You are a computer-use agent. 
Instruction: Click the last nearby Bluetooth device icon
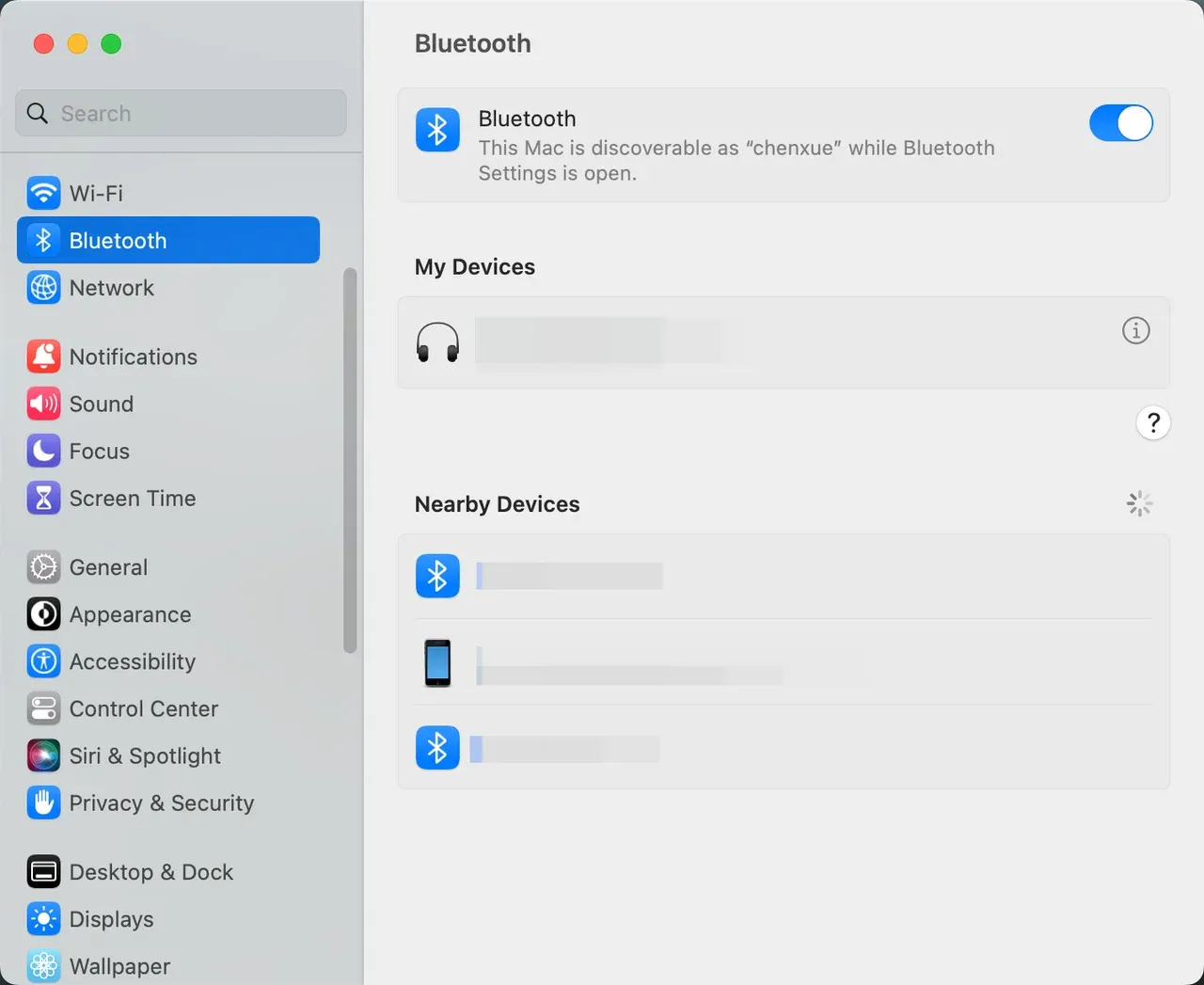(x=437, y=748)
